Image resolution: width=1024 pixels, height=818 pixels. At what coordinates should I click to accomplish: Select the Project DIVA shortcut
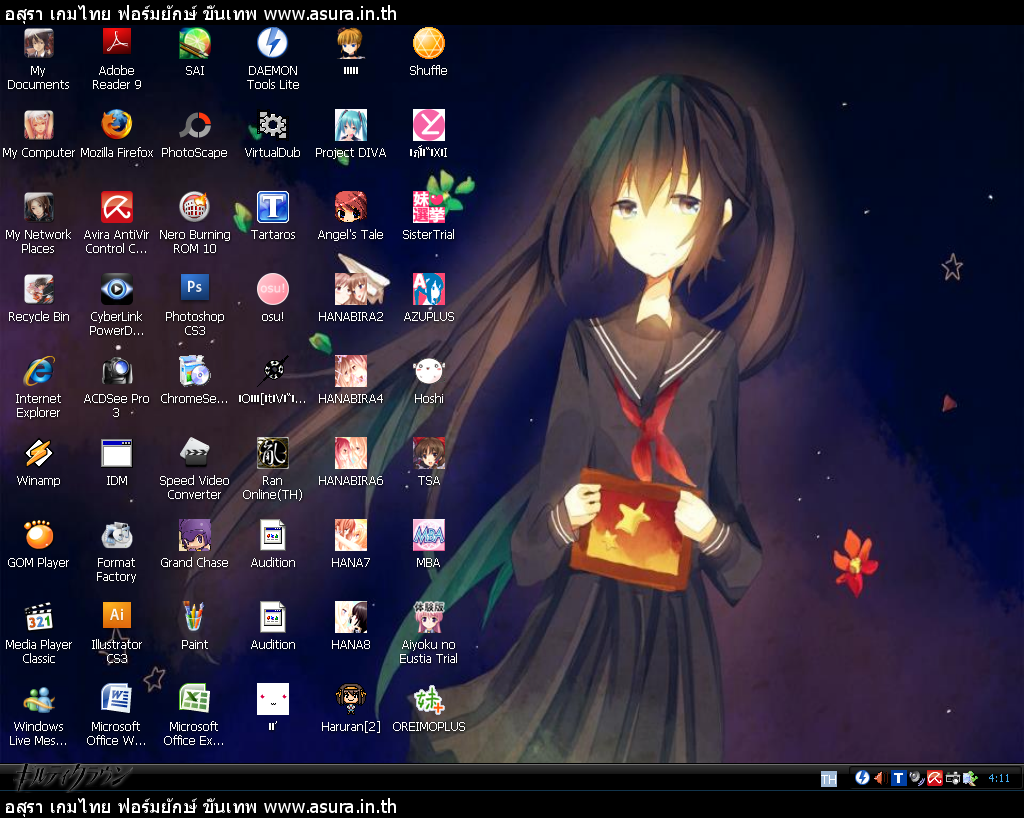(x=351, y=135)
